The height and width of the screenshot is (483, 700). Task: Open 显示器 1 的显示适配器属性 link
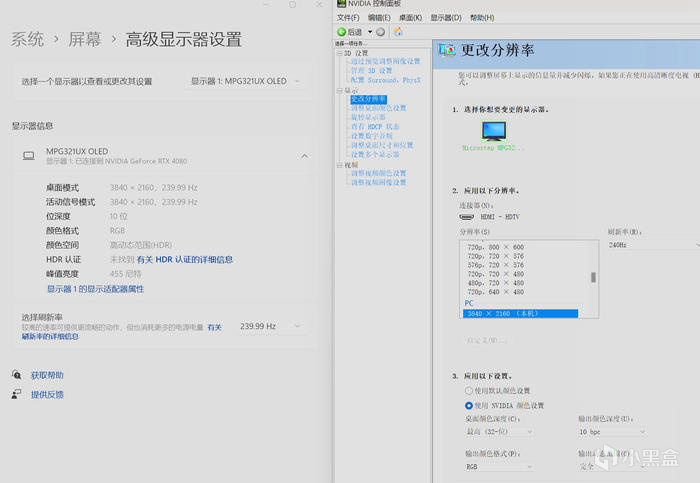pyautogui.click(x=96, y=289)
